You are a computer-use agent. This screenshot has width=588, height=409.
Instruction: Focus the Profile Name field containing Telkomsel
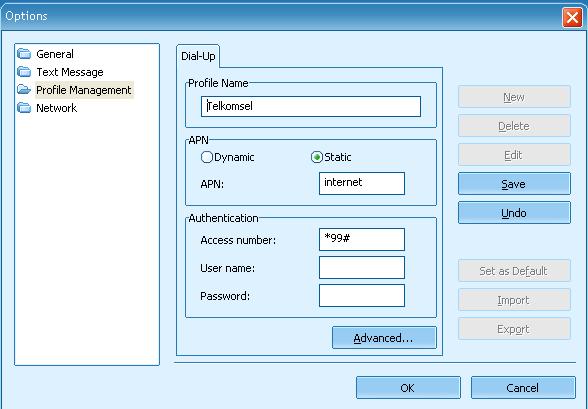311,106
